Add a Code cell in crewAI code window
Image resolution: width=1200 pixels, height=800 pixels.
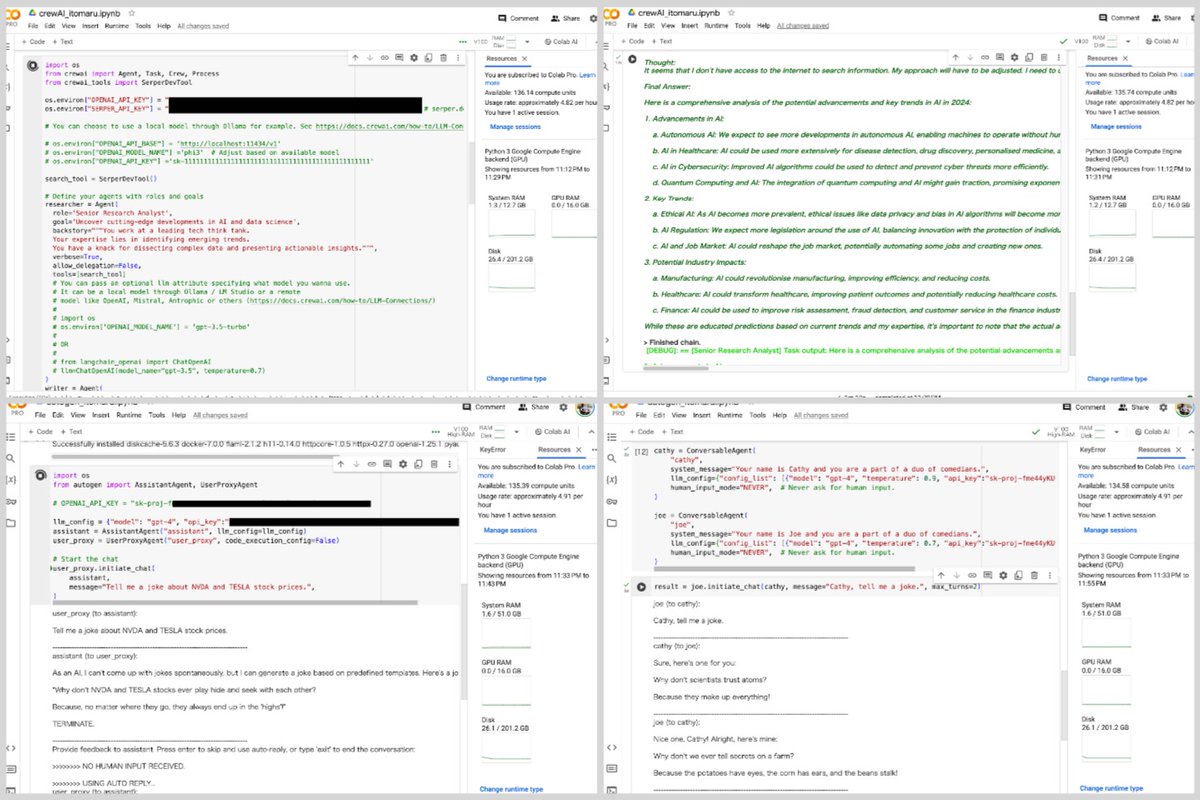[x=33, y=42]
